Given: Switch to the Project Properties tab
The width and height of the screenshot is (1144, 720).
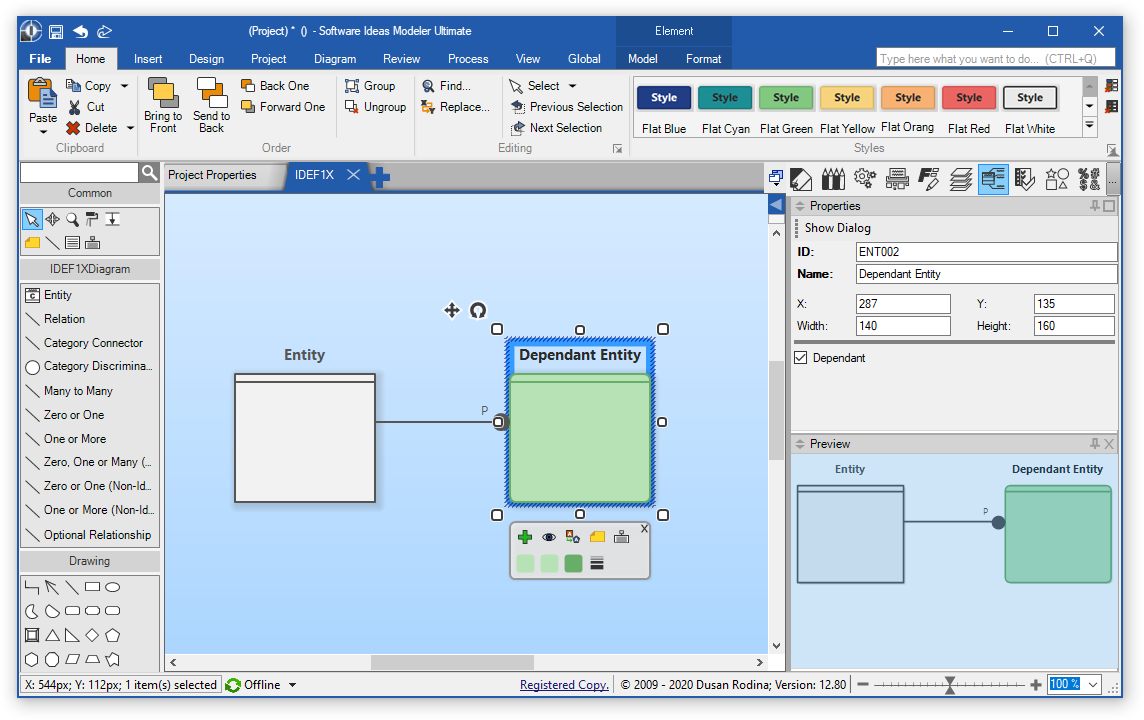Looking at the screenshot, I should [212, 175].
